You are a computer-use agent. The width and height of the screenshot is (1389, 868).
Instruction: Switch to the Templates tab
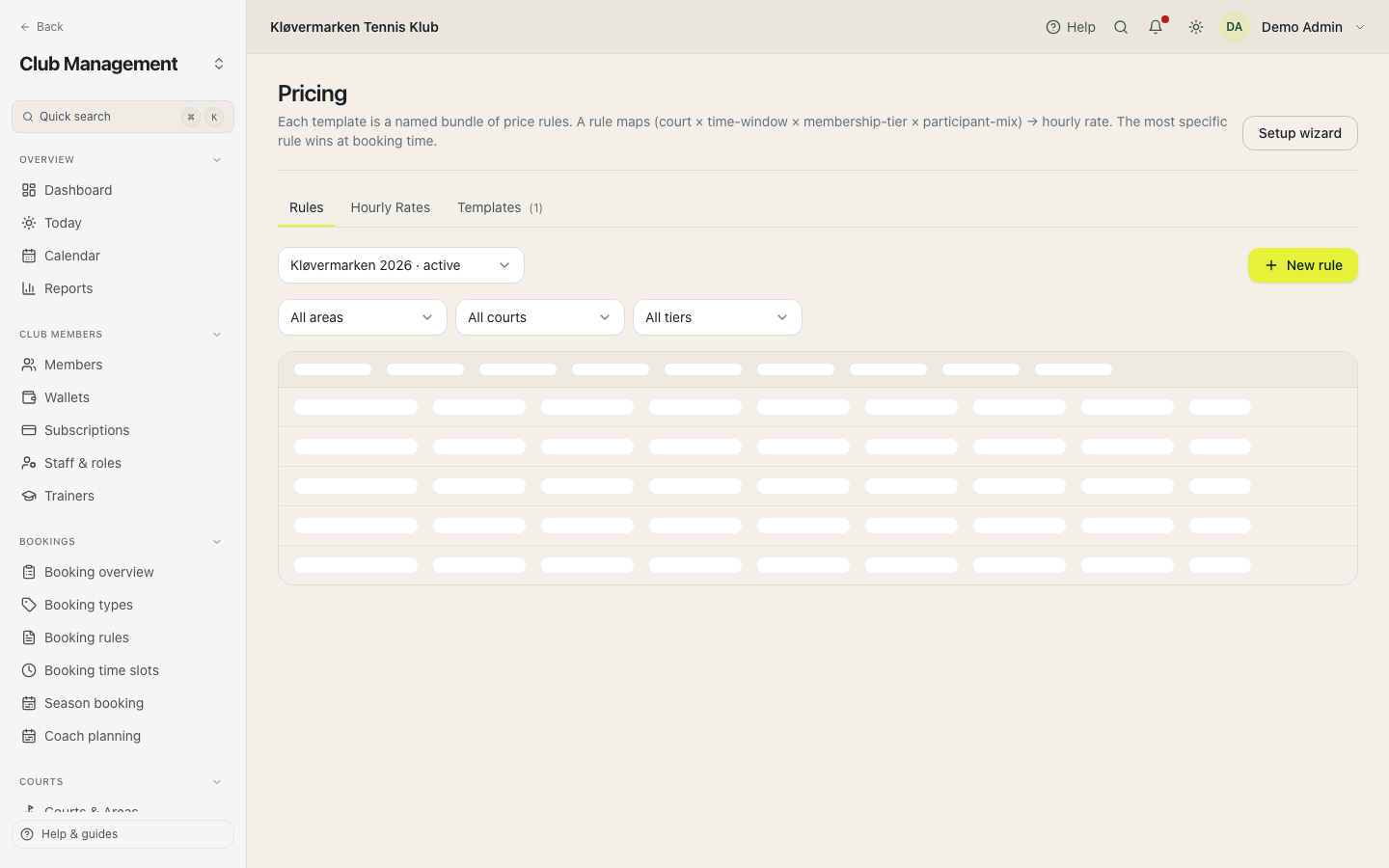pyautogui.click(x=500, y=207)
